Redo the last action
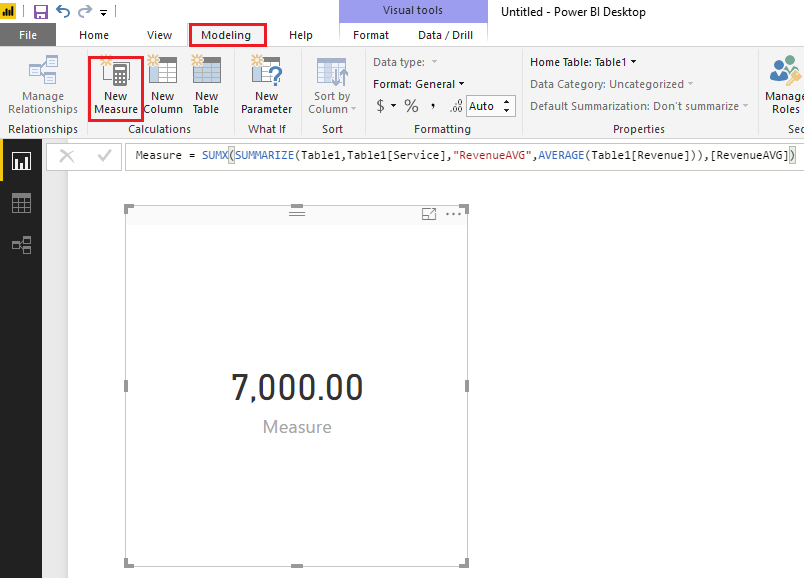The image size is (804, 578). click(85, 11)
